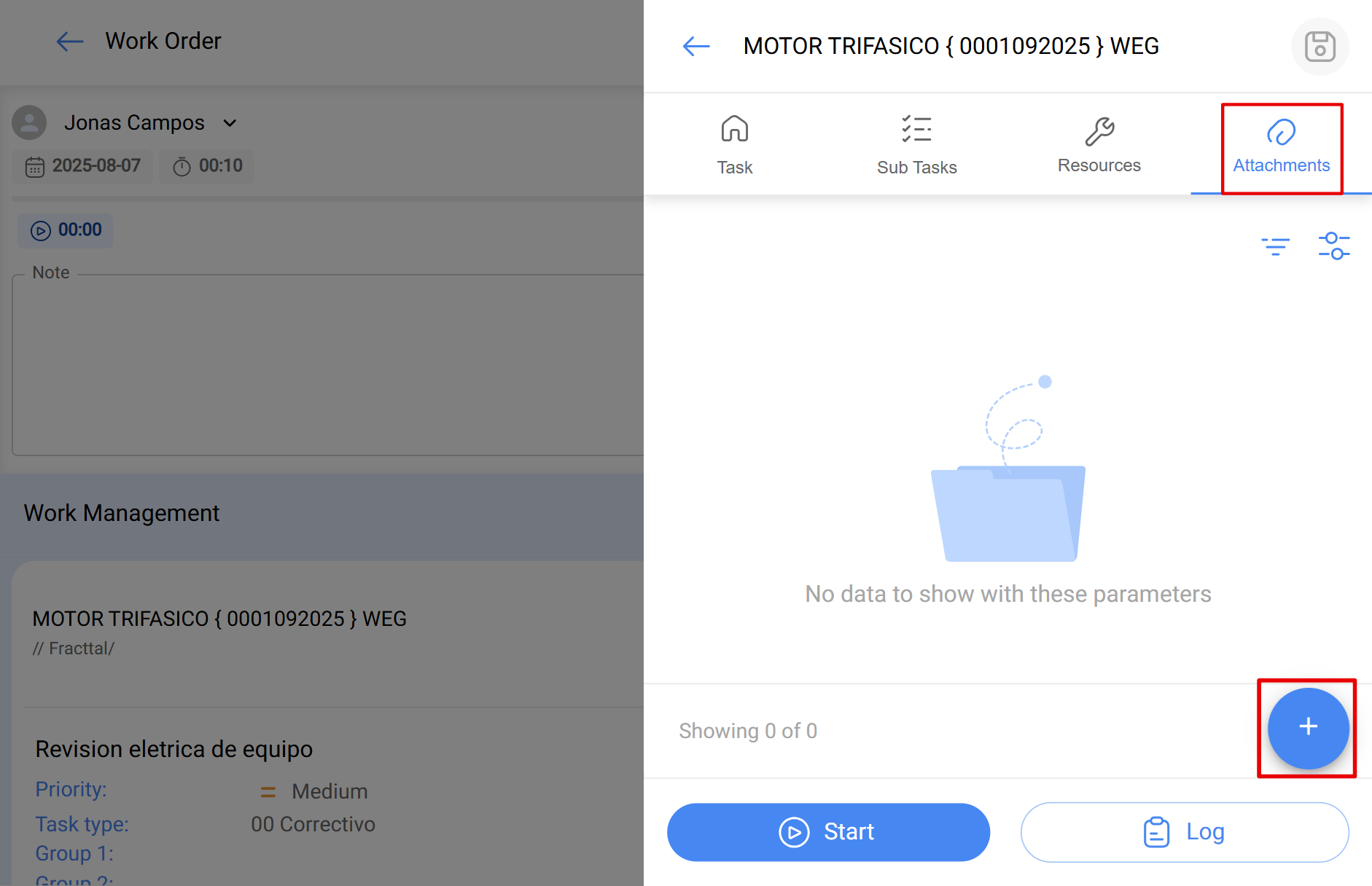The height and width of the screenshot is (886, 1372).
Task: Click the calendar icon beside 2025-08-07
Action: (x=35, y=166)
